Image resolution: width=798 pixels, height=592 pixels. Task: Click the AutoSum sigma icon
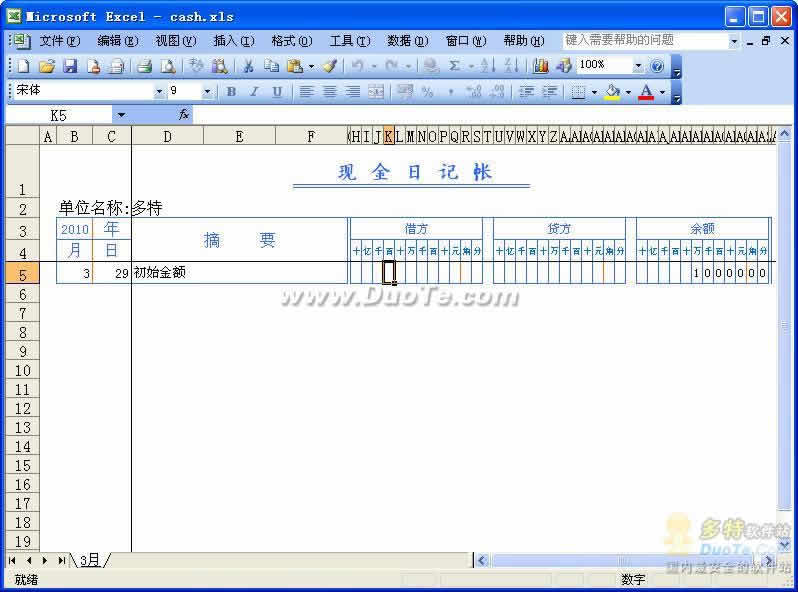click(x=455, y=66)
